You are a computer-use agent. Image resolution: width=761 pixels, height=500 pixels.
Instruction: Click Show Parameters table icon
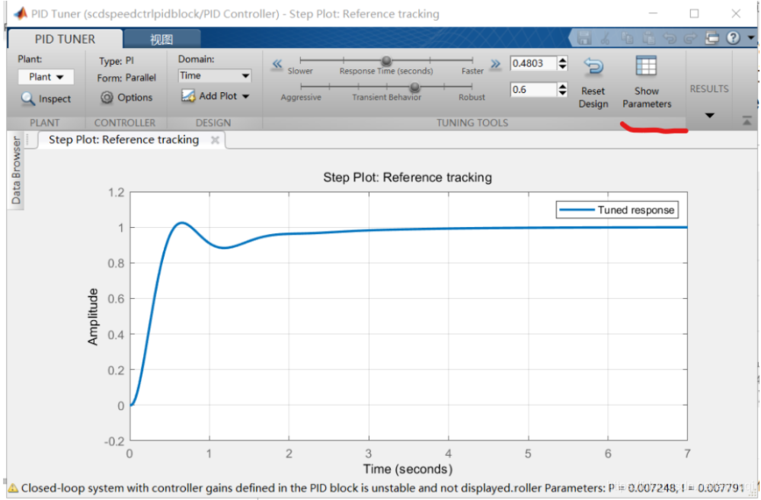(x=646, y=67)
